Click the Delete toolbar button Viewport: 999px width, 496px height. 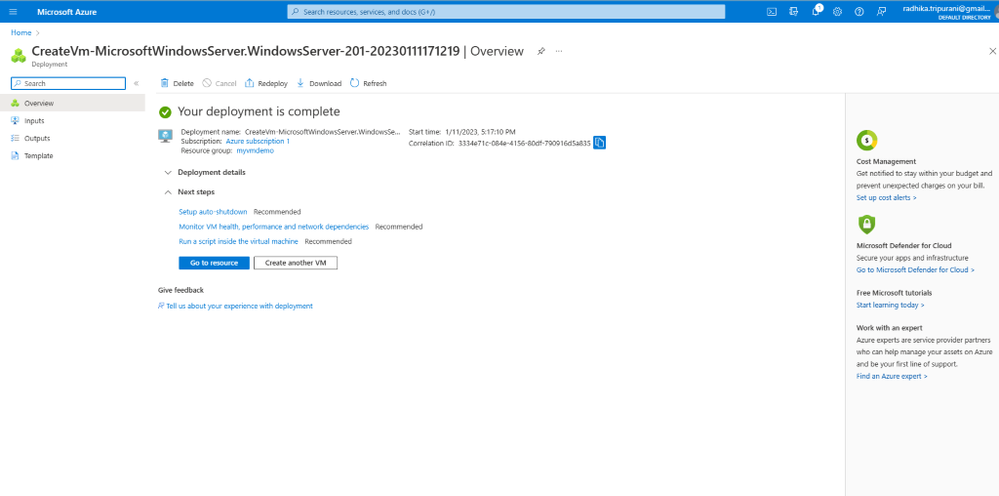tap(177, 83)
